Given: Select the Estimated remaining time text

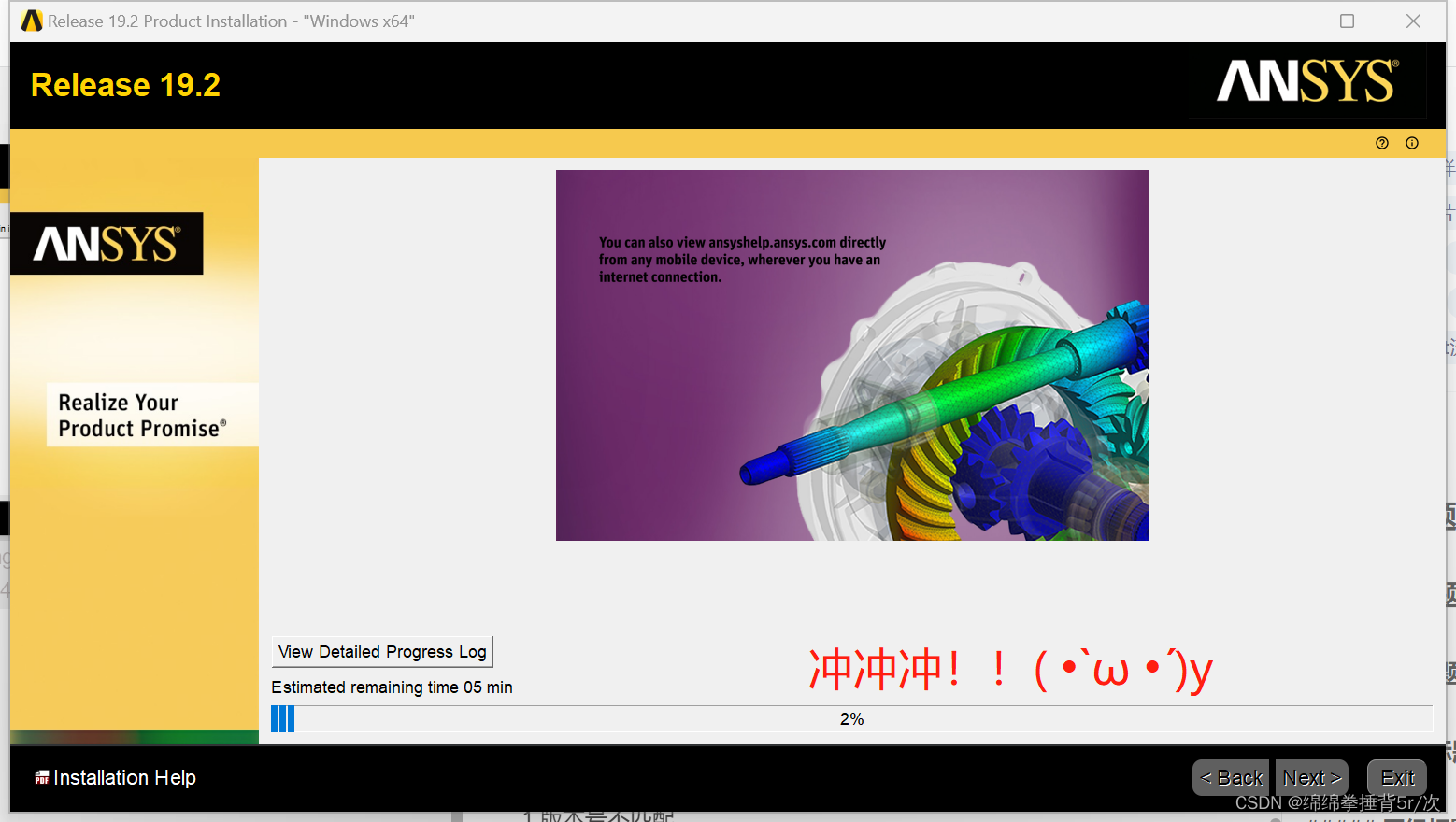Looking at the screenshot, I should click(x=391, y=687).
